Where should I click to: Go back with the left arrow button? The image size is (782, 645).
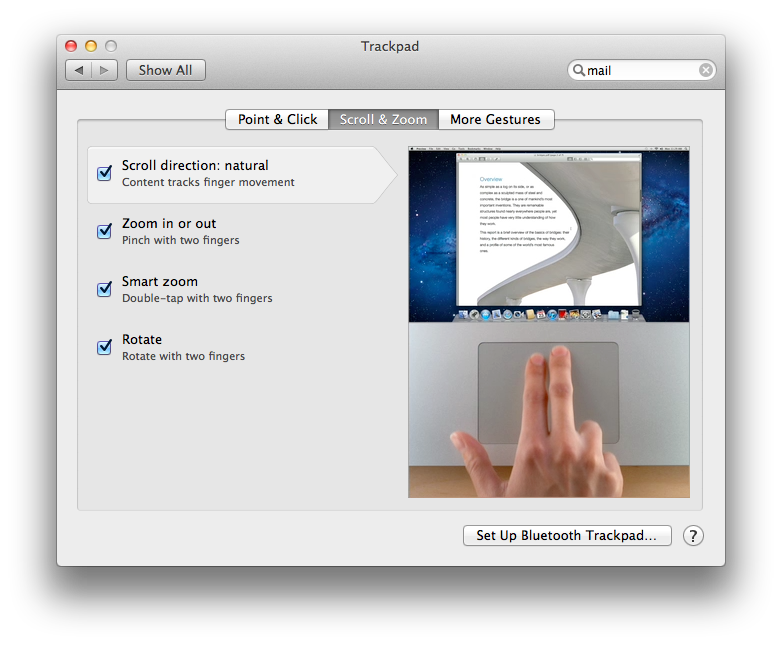tap(78, 70)
